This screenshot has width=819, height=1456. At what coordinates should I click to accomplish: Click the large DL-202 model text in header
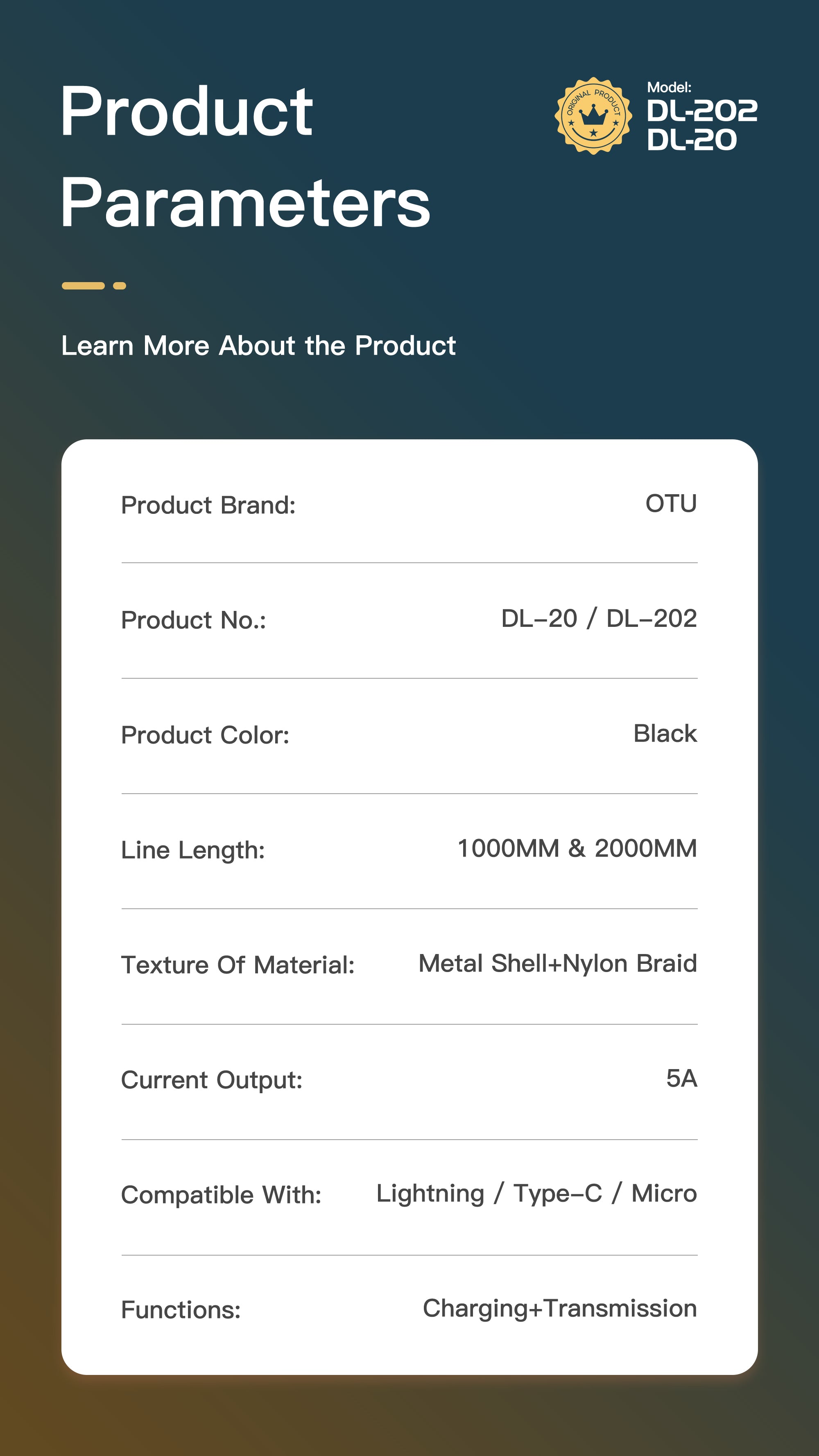701,111
